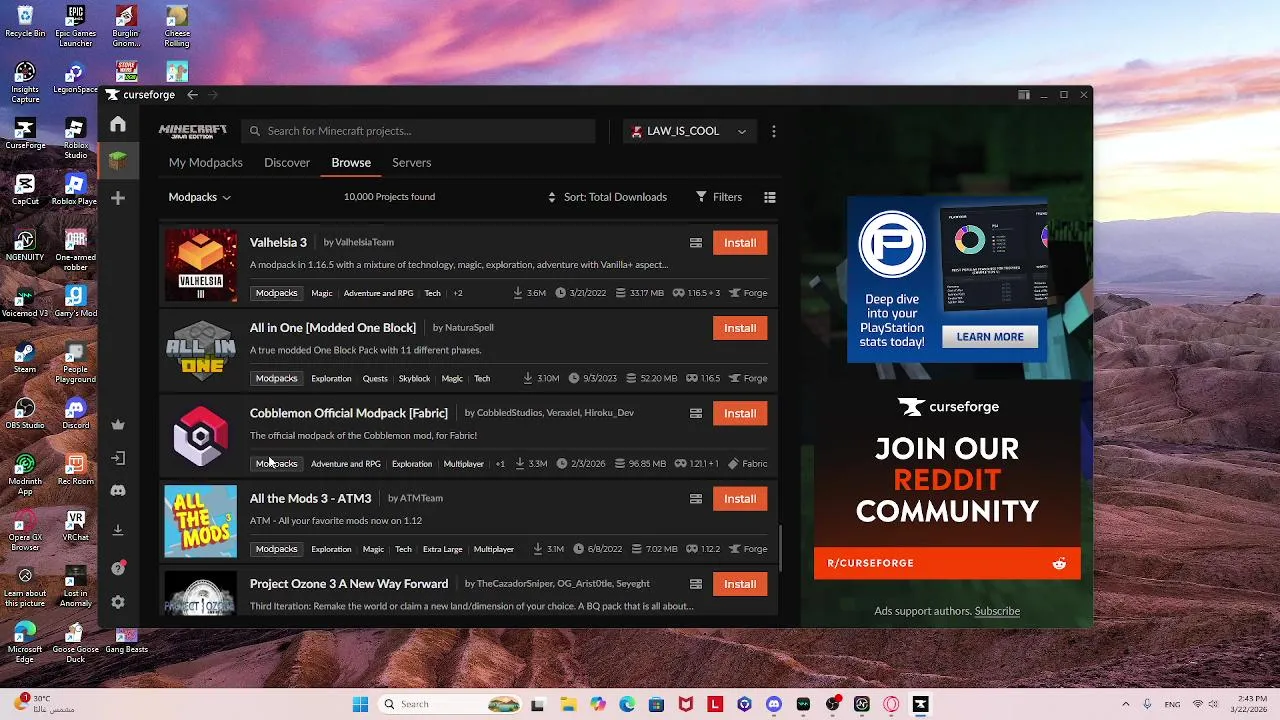Click All the Mods 3 version picker icon
The width and height of the screenshot is (1280, 720).
(696, 499)
